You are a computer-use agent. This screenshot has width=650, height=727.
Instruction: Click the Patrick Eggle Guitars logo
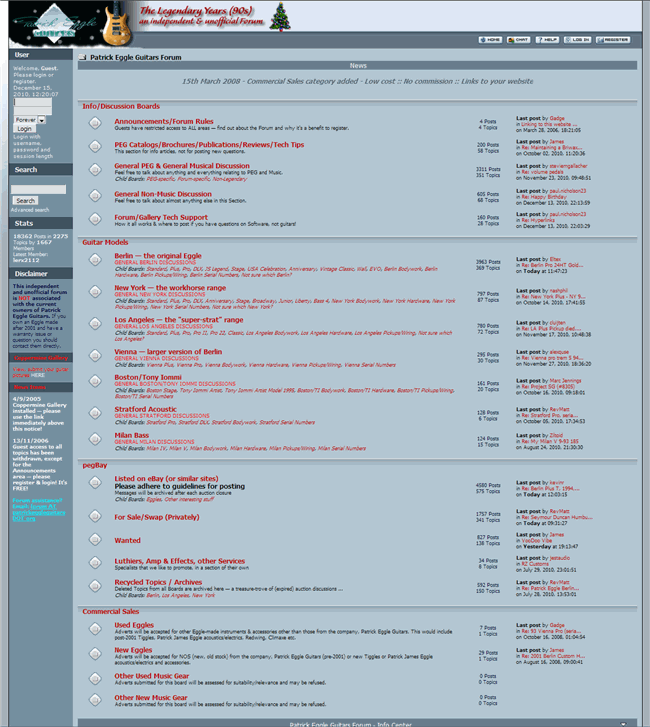55,24
